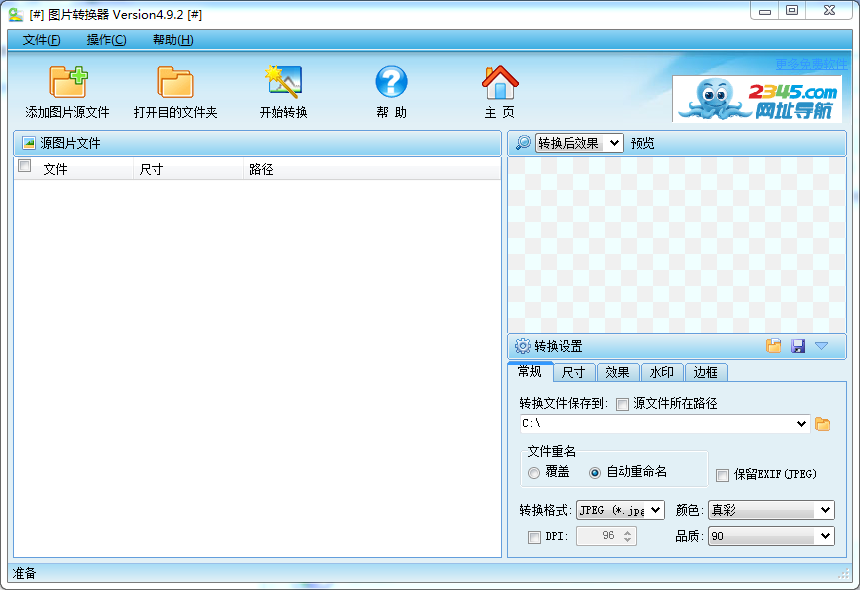860x590 pixels.
Task: Switch to the 常规 tab
Action: tap(530, 371)
